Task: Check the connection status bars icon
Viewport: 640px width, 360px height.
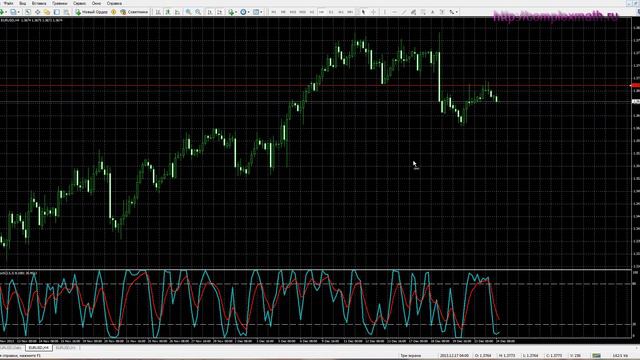Action: point(596,356)
